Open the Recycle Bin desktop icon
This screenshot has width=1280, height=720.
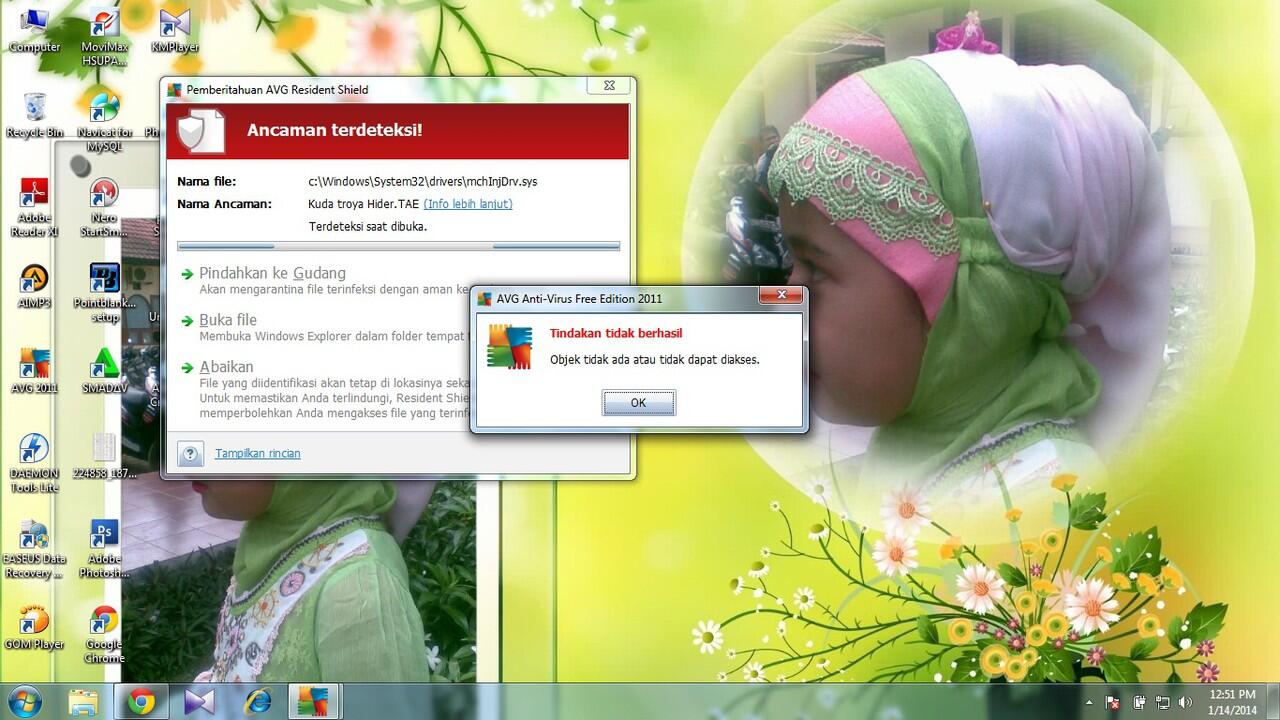coord(34,115)
